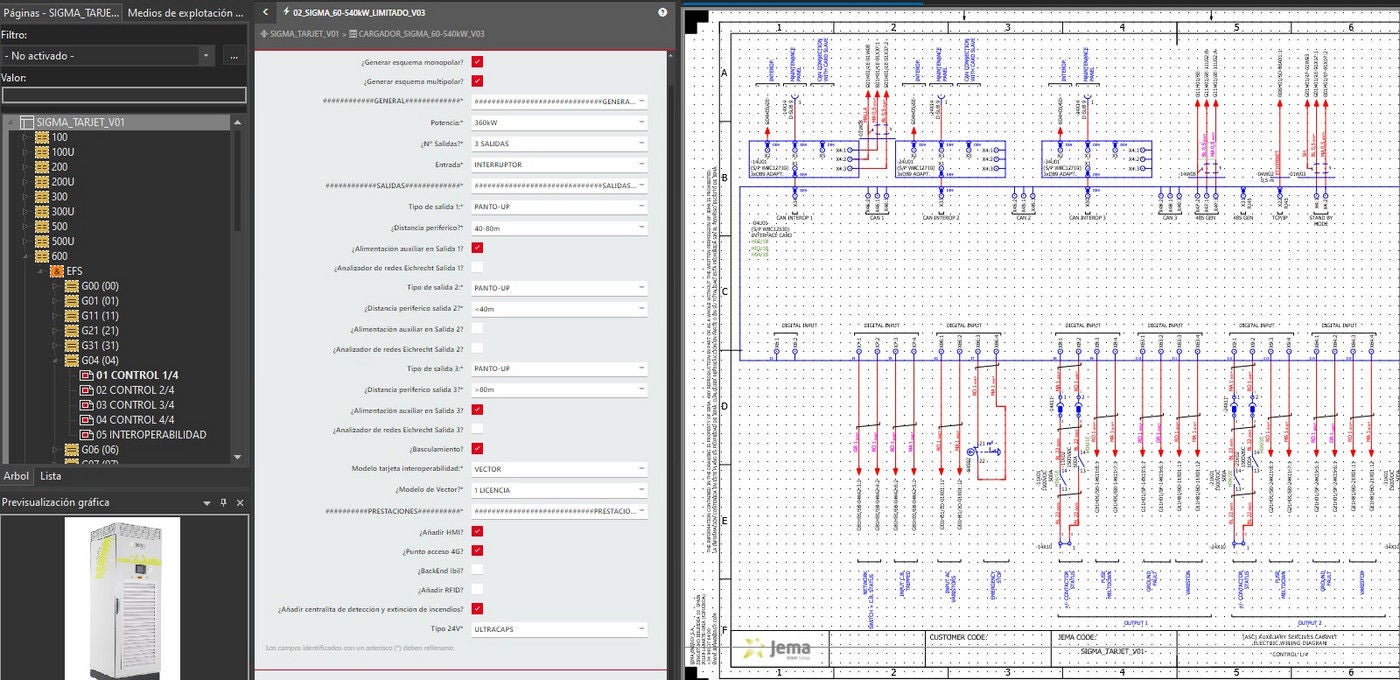This screenshot has height=680, width=1400.
Task: Click the filter browse ellipsis button
Action: [234, 56]
